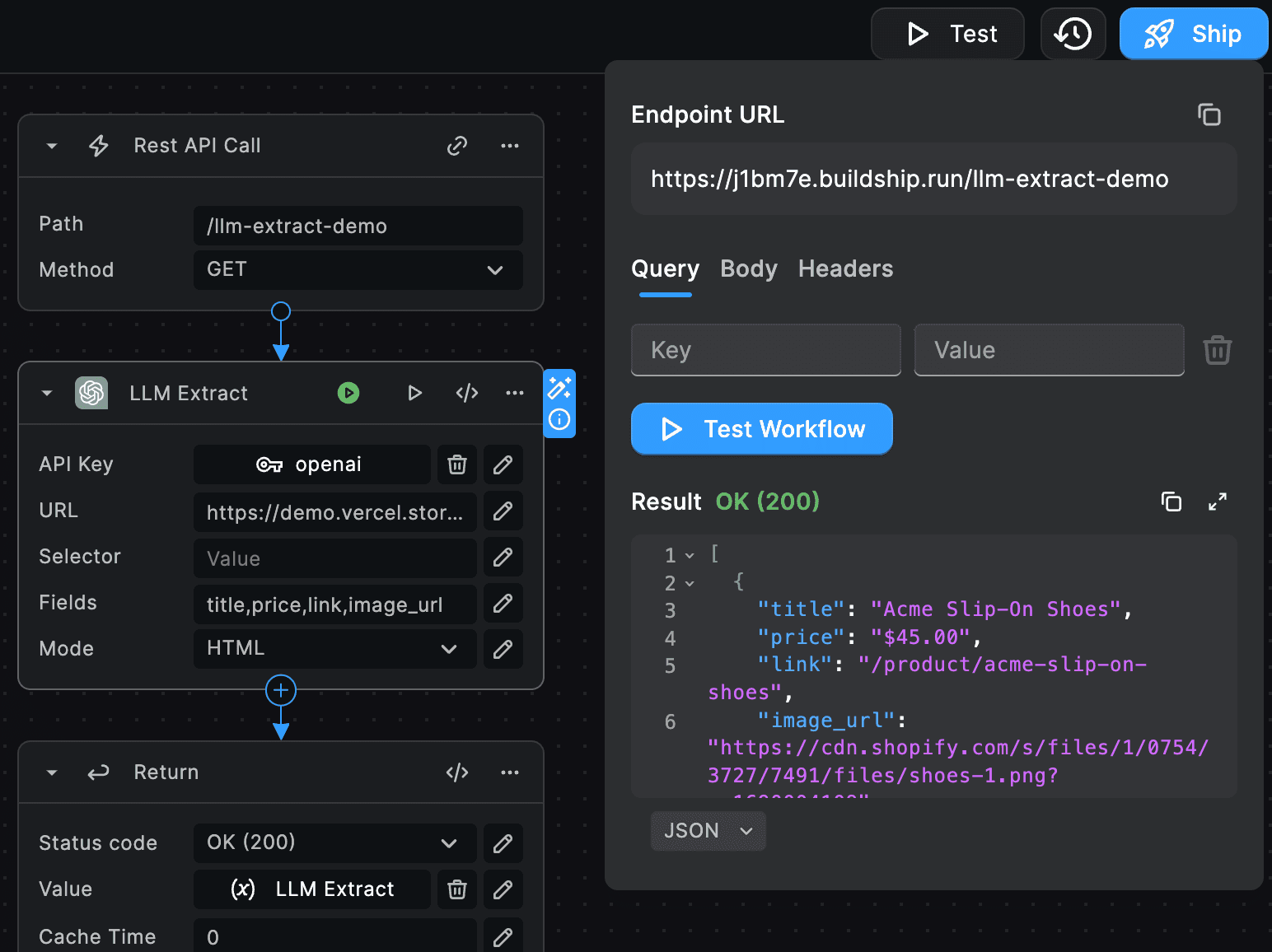Edit the Fields value with the pencil icon
This screenshot has height=952, width=1272.
coord(503,604)
